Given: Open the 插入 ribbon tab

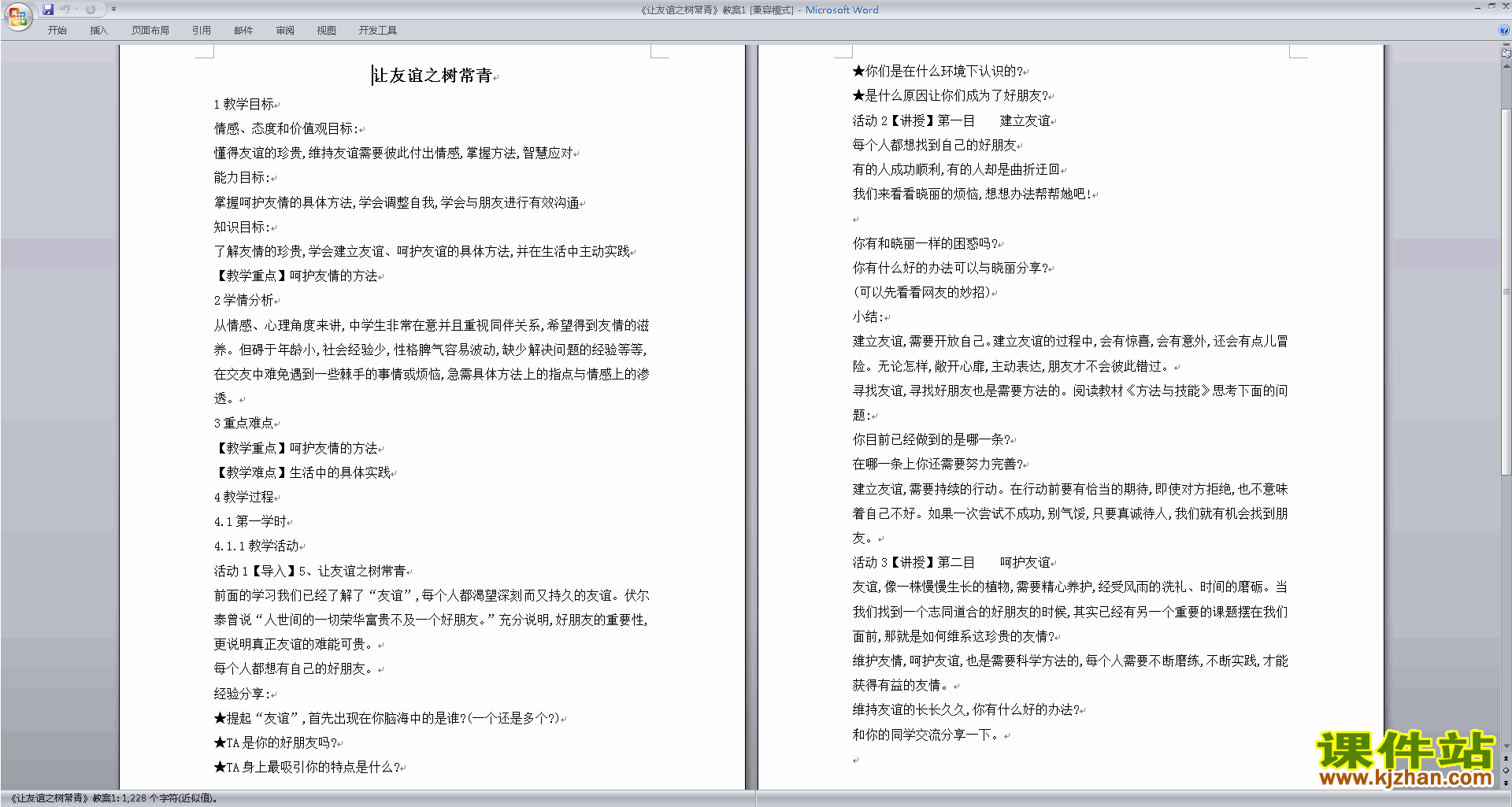Looking at the screenshot, I should [98, 31].
